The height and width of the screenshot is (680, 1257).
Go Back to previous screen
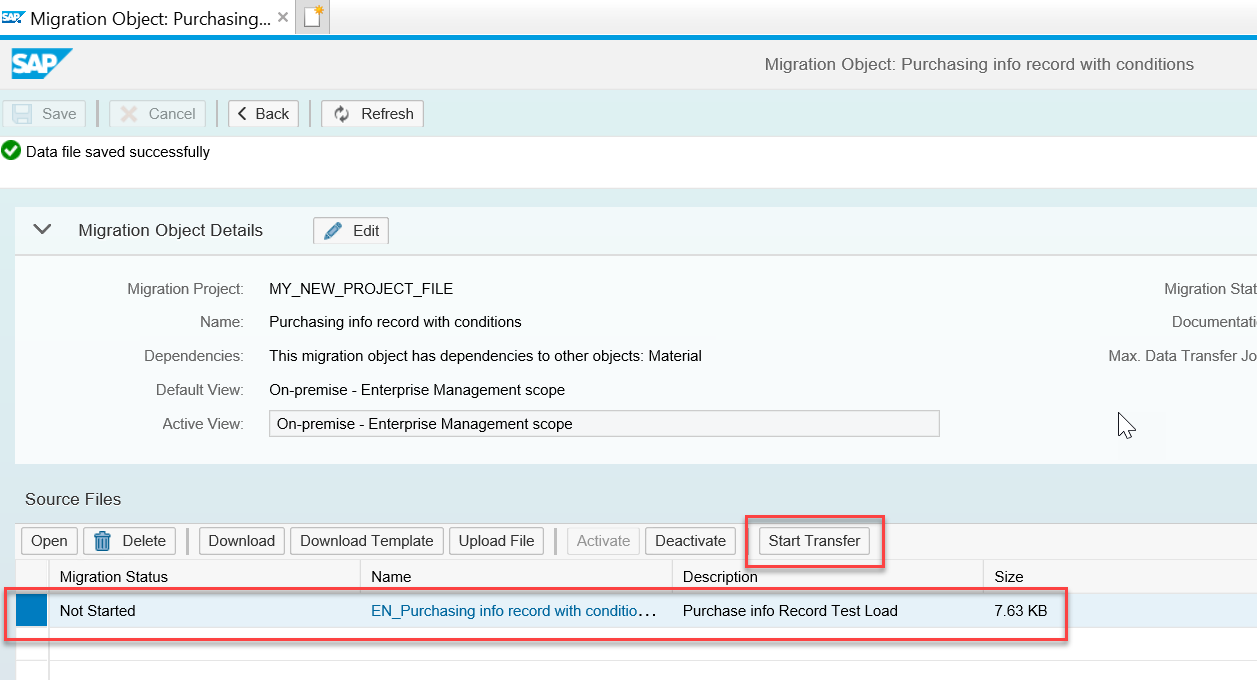(x=263, y=114)
